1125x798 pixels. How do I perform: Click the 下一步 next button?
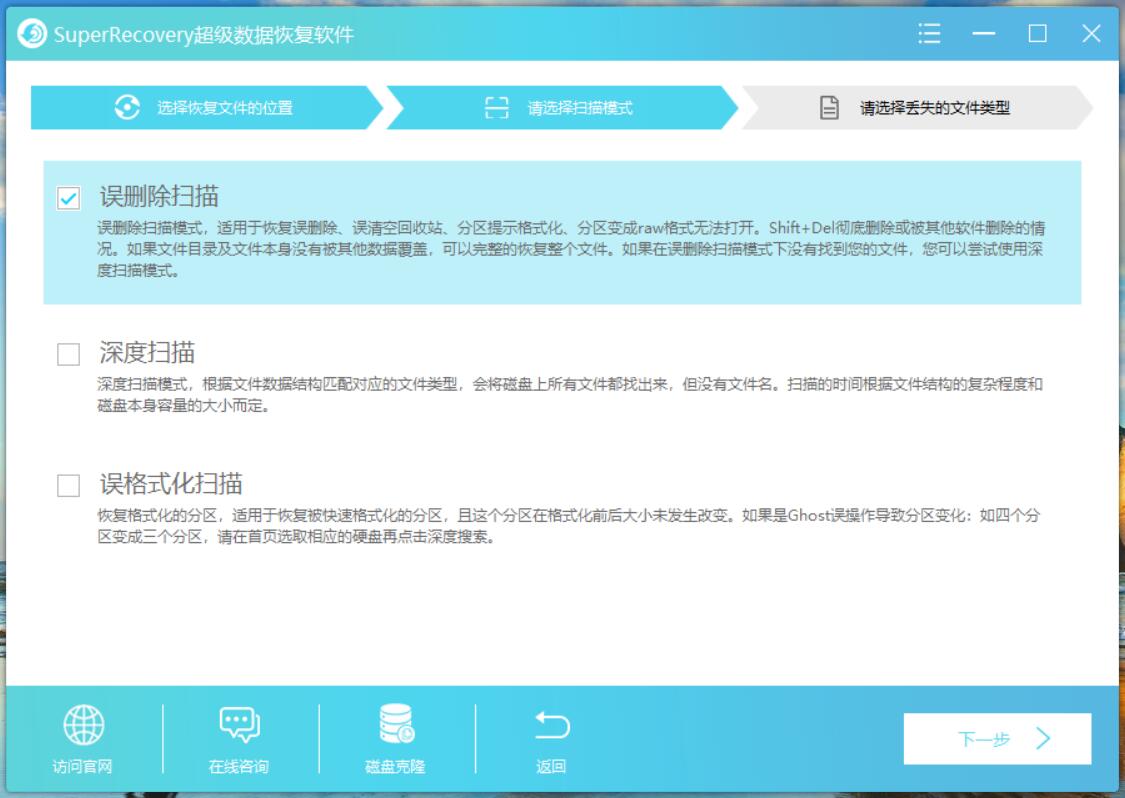996,736
